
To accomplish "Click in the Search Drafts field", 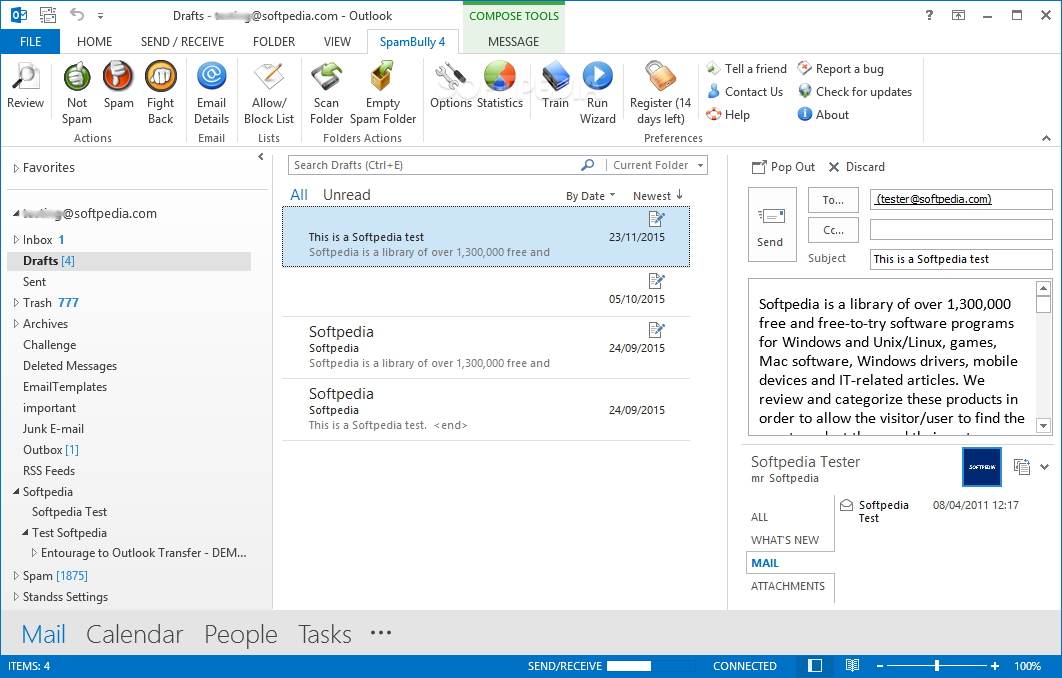I will pos(433,165).
